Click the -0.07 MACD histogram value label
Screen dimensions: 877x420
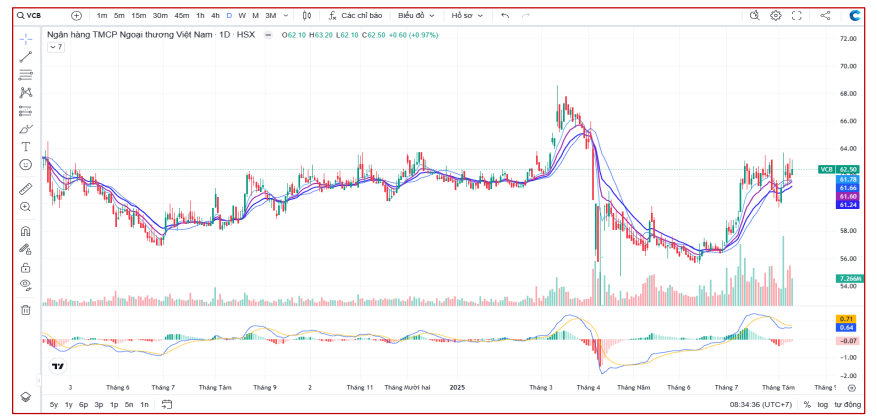point(847,341)
